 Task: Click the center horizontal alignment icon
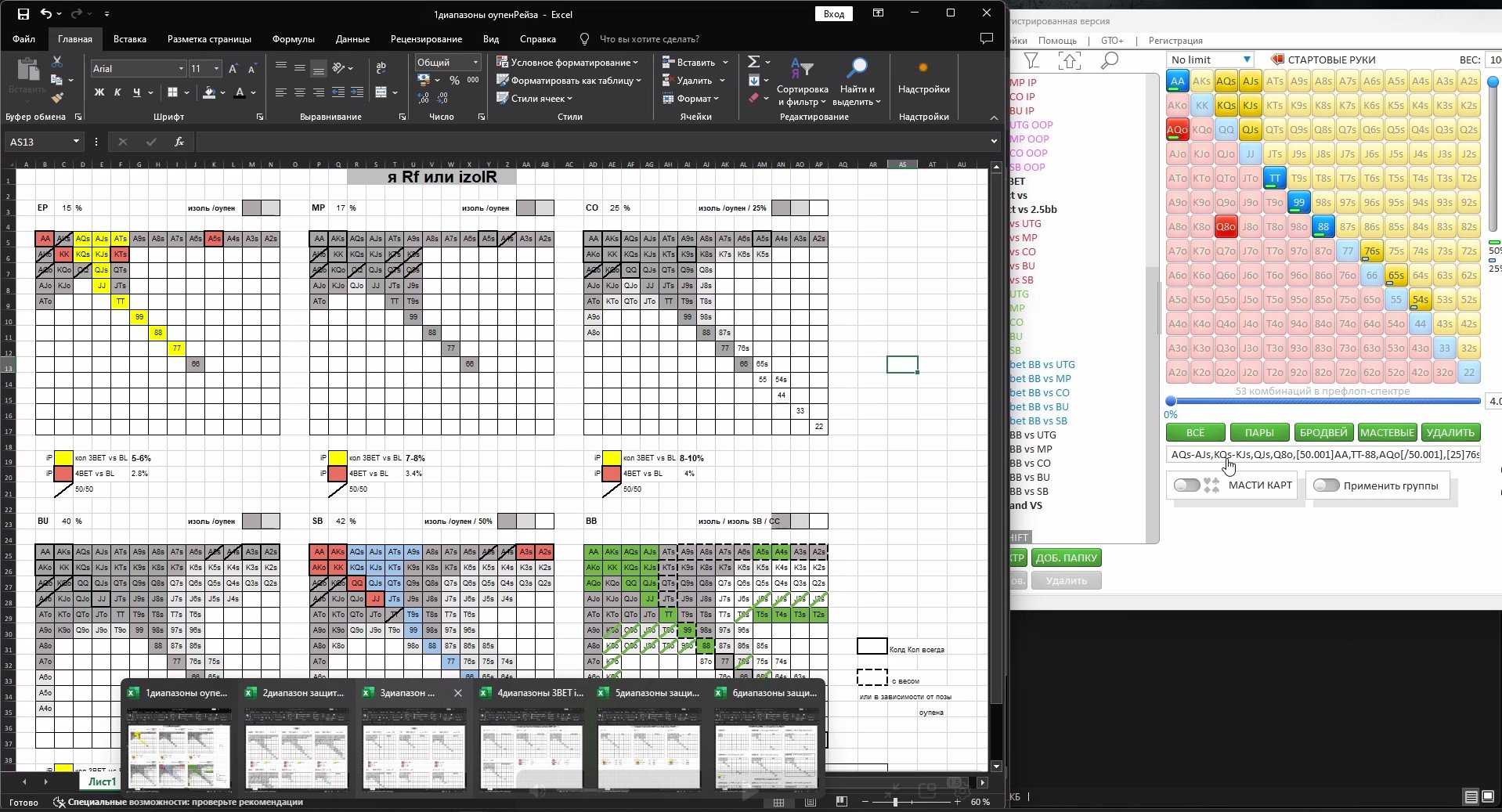[x=299, y=92]
